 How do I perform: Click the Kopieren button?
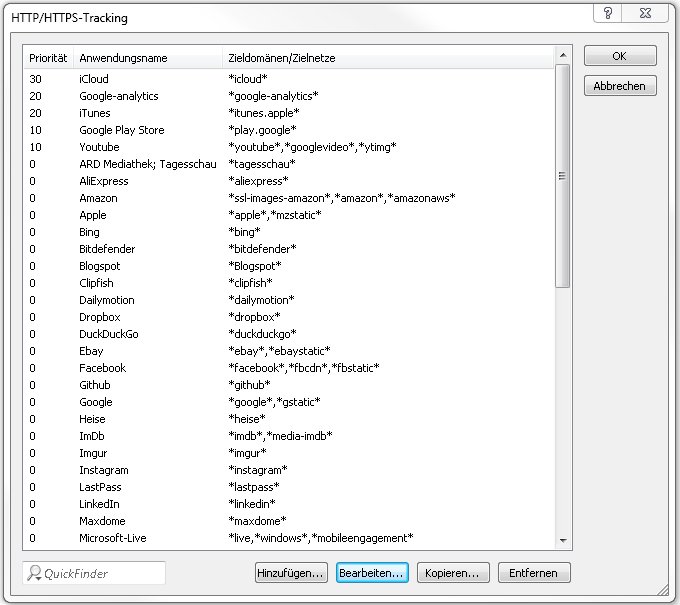point(452,573)
